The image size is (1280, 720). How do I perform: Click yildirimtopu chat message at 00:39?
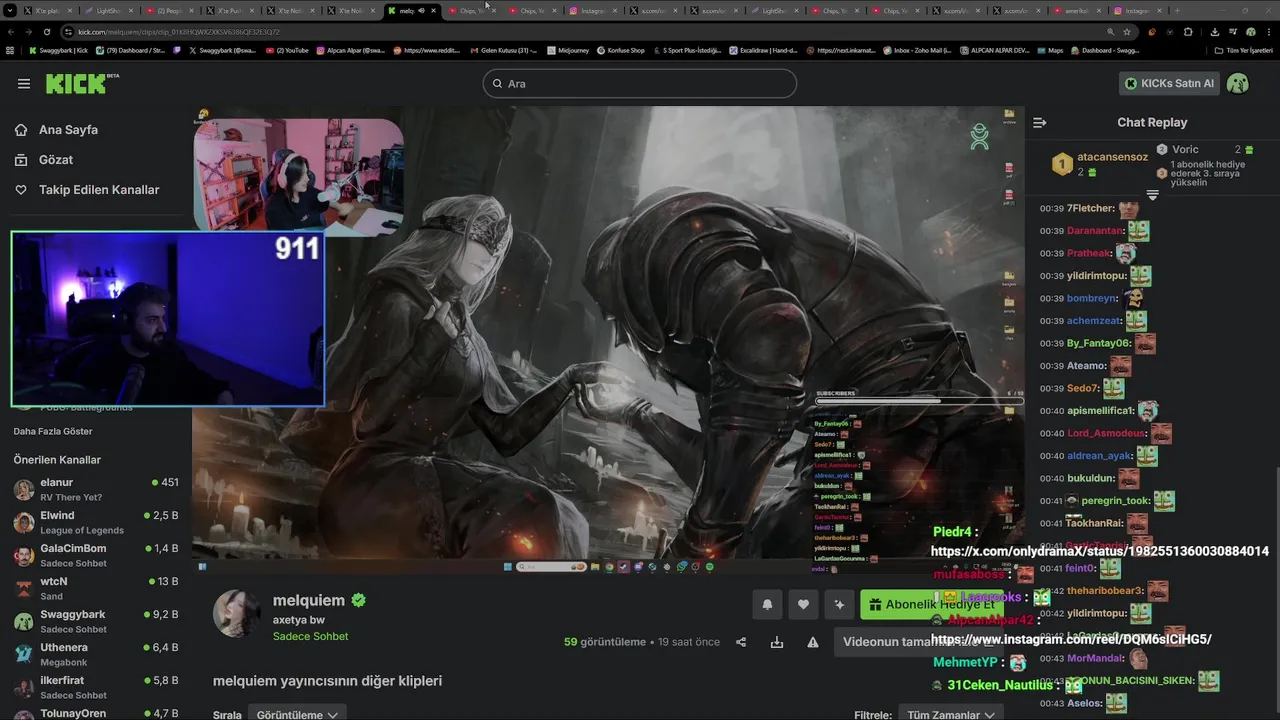coord(1095,276)
